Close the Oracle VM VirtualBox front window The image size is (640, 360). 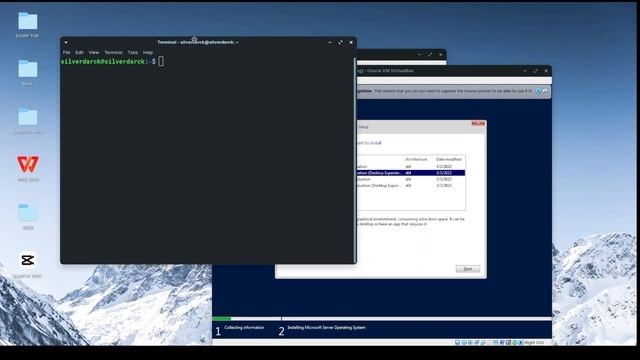[x=546, y=71]
